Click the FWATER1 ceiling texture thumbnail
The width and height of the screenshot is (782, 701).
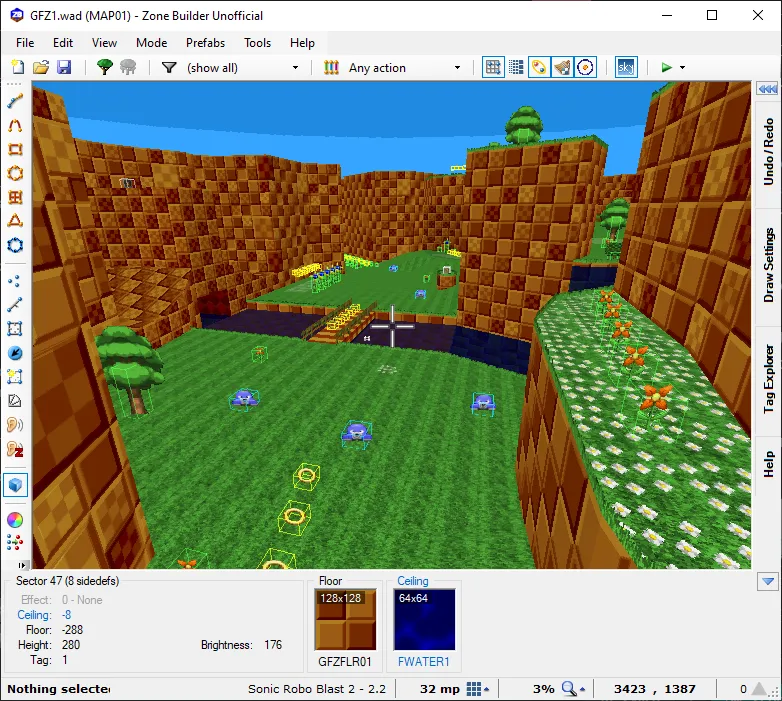[x=424, y=620]
